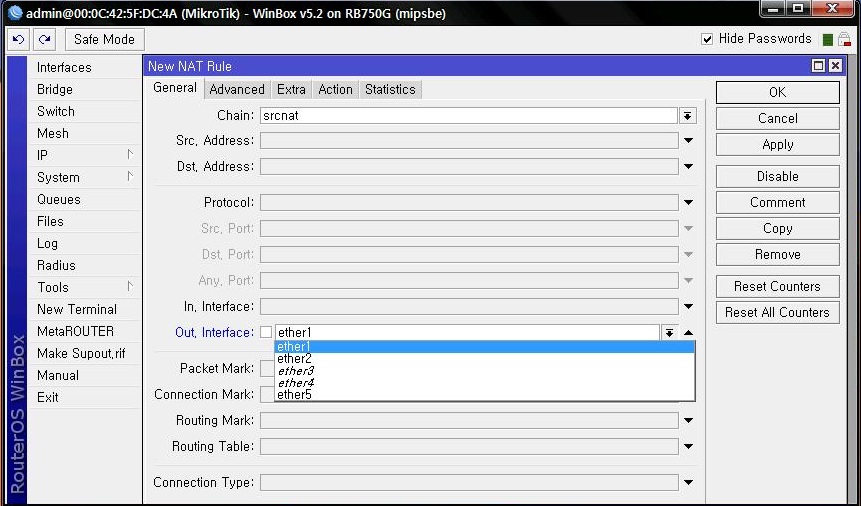The width and height of the screenshot is (861, 506).
Task: Click the Copy button
Action: click(778, 229)
